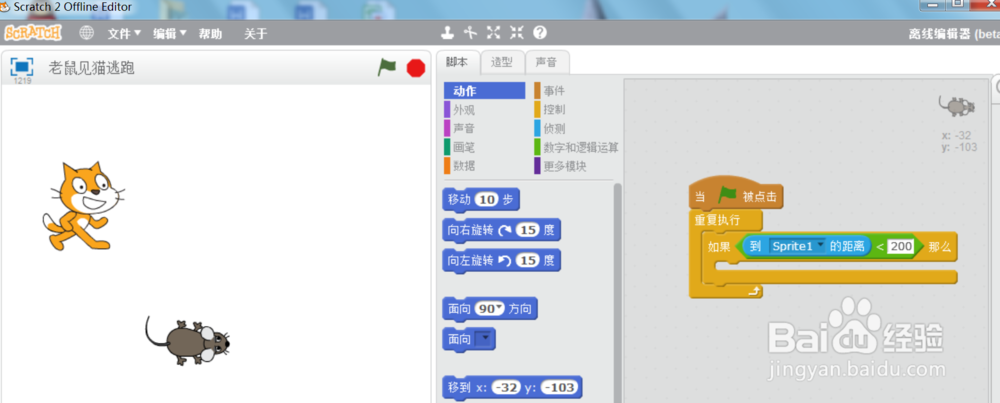
Task: Select the duplicate stamp tool
Action: tap(450, 33)
